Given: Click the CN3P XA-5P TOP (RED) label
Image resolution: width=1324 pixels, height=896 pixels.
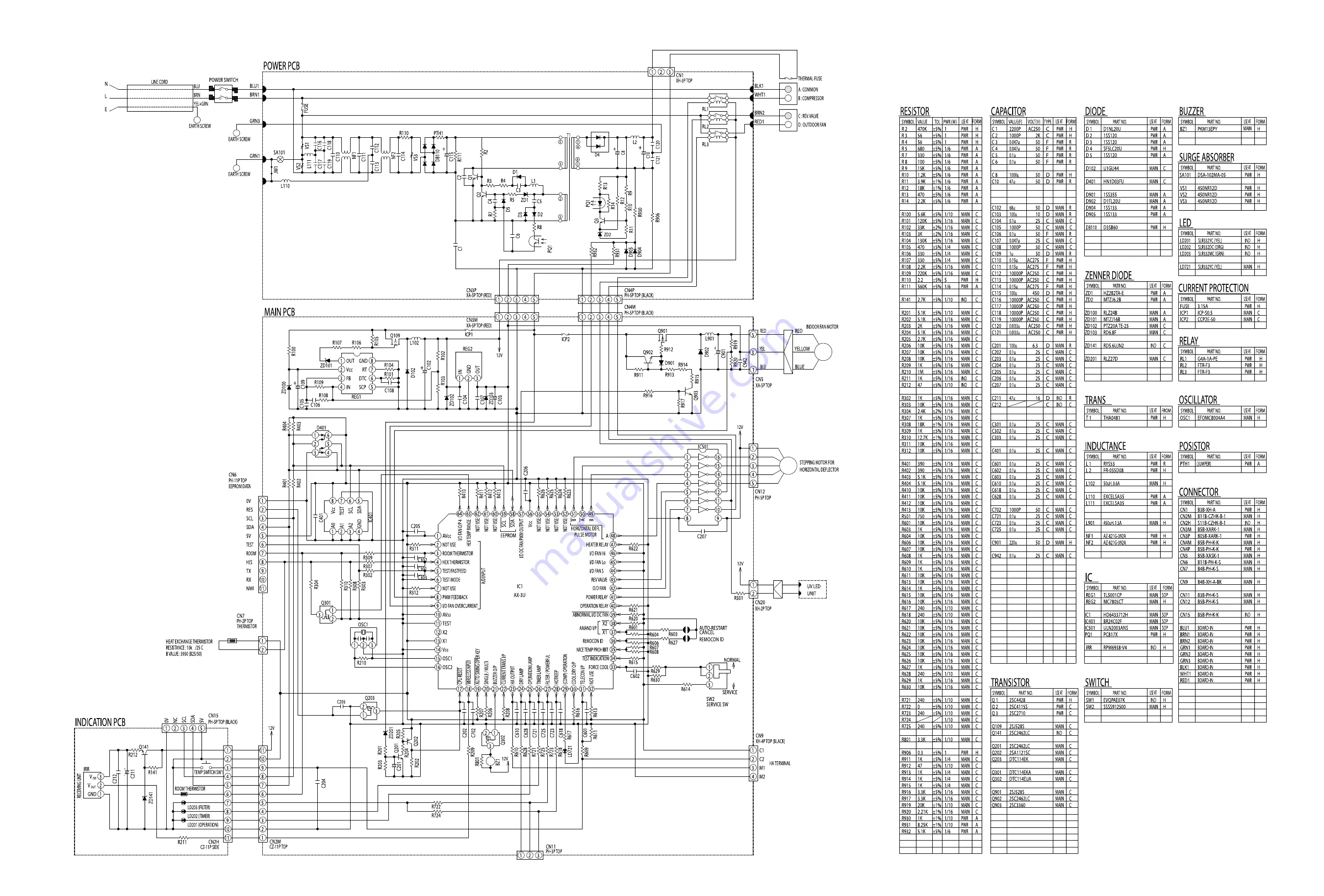Looking at the screenshot, I should click(479, 293).
